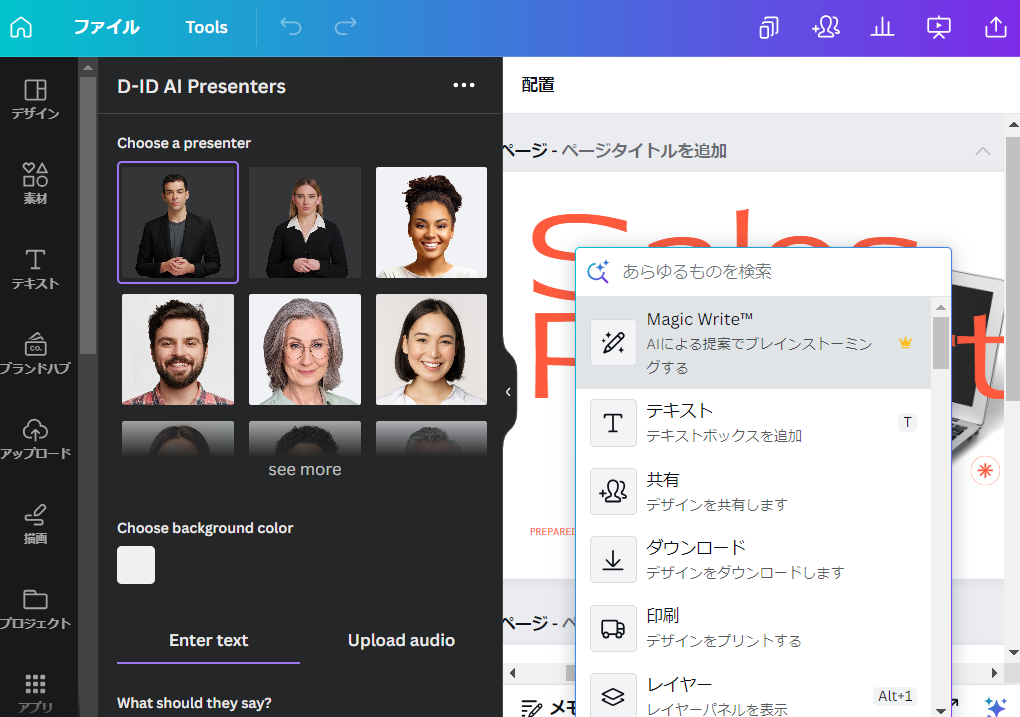Viewport: 1020px width, 717px height.
Task: Open the プロジェクト sidebar panel
Action: [35, 609]
